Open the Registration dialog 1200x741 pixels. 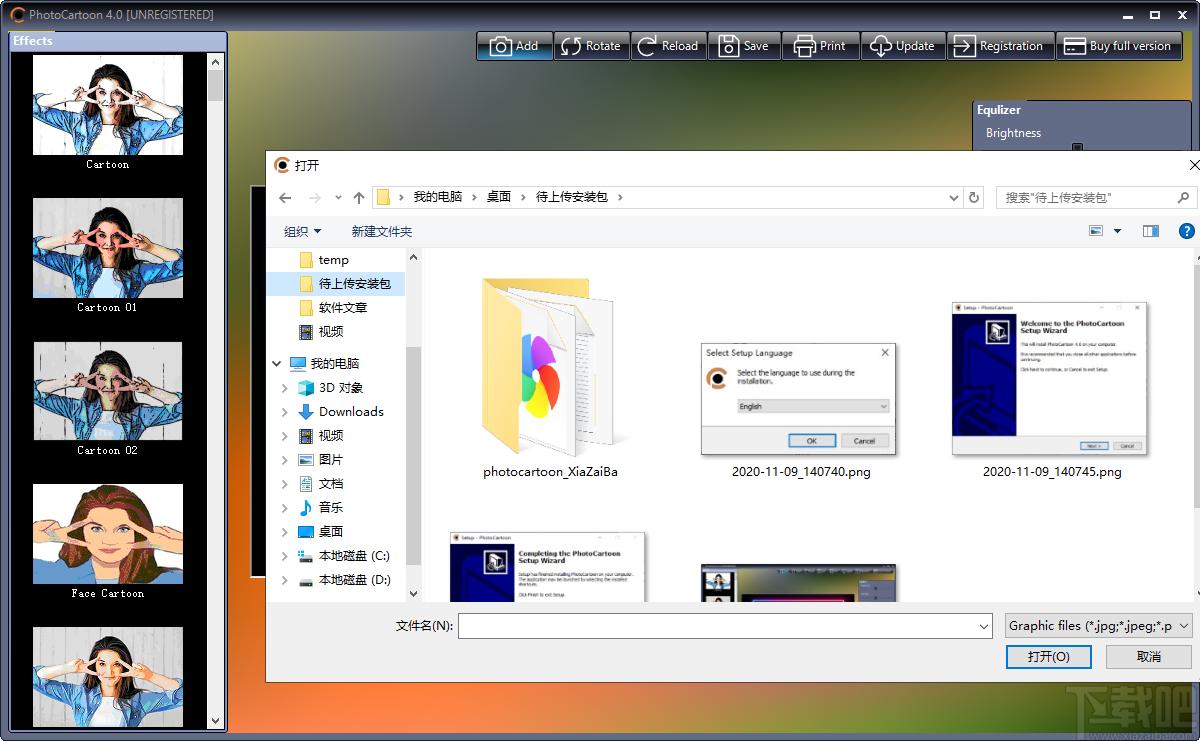coord(1000,46)
